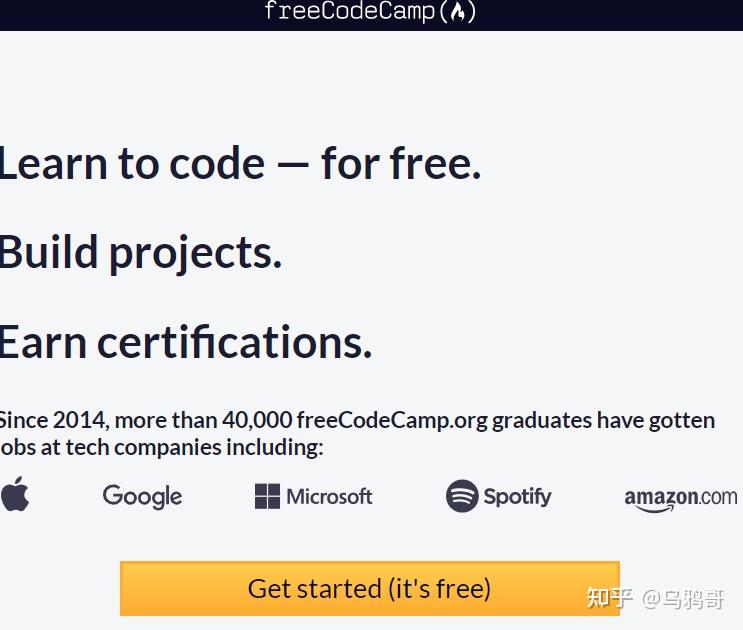Viewport: 743px width, 630px height.
Task: Click the @乌鸦哥 username watermark
Action: tap(683, 599)
